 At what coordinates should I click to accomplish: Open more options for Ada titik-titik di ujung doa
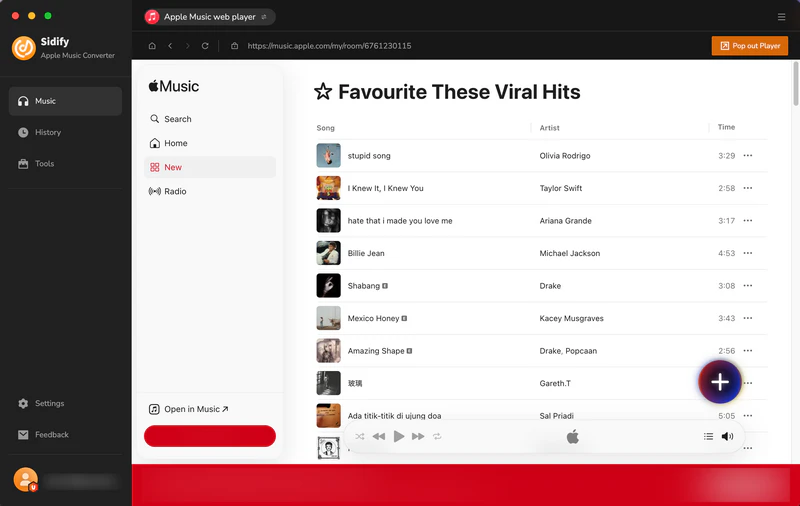coord(748,416)
